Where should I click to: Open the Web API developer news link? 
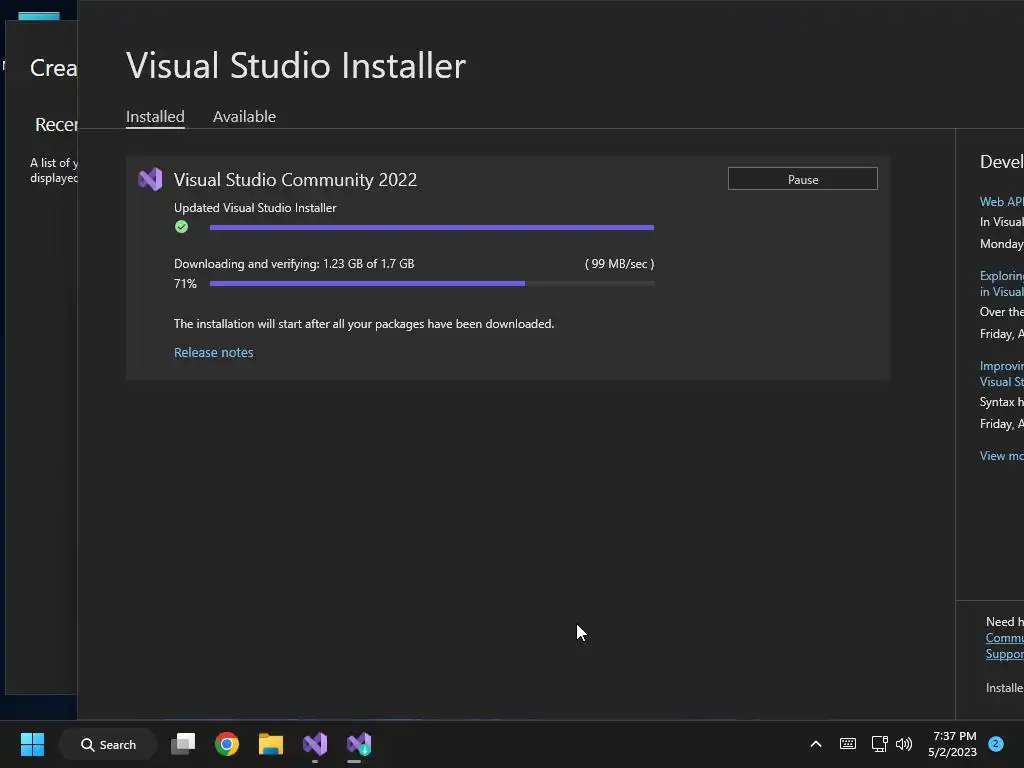[x=1002, y=202]
